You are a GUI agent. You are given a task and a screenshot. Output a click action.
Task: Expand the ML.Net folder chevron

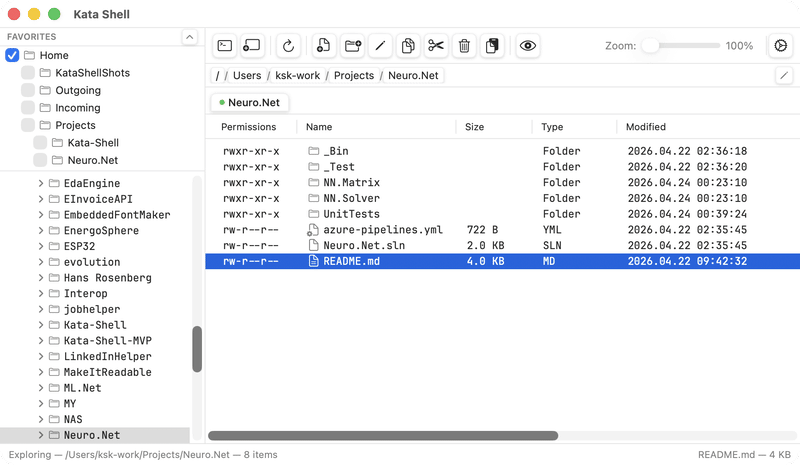click(41, 388)
